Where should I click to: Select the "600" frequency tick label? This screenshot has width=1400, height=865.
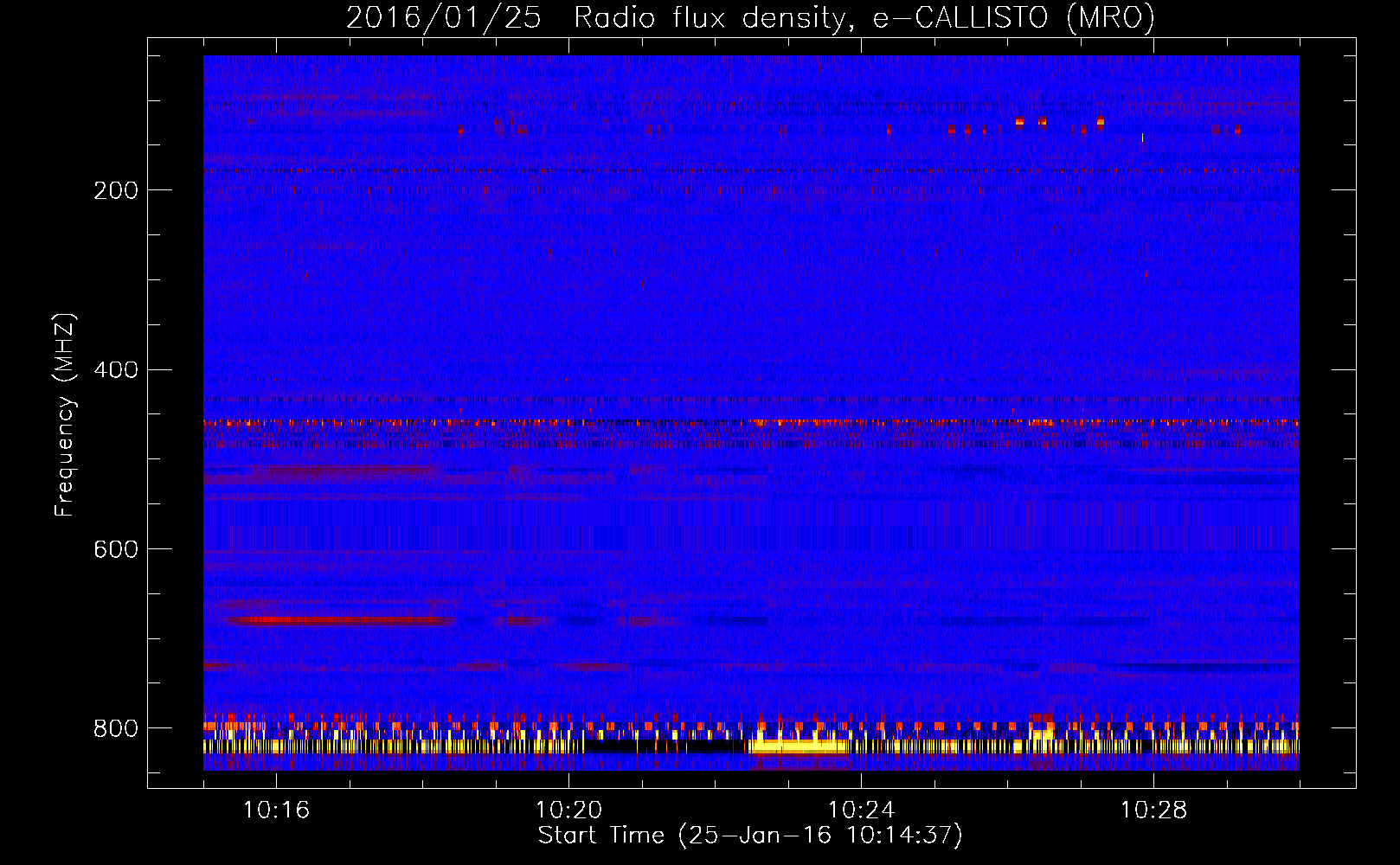[115, 549]
